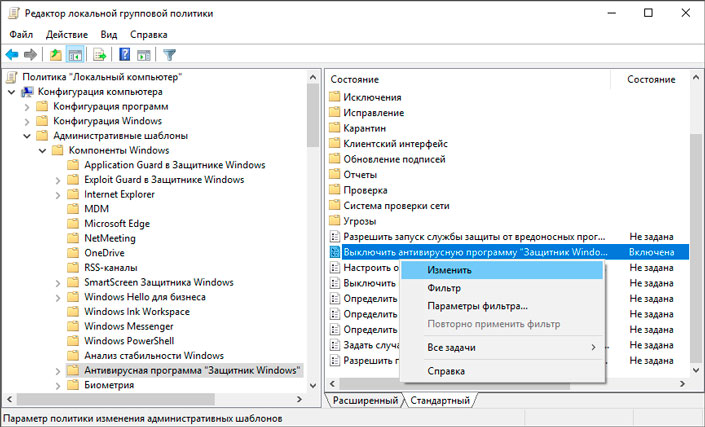This screenshot has width=705, height=427.
Task: Click scroll-down arrow of tree pane scrollbar
Action: pos(313,386)
